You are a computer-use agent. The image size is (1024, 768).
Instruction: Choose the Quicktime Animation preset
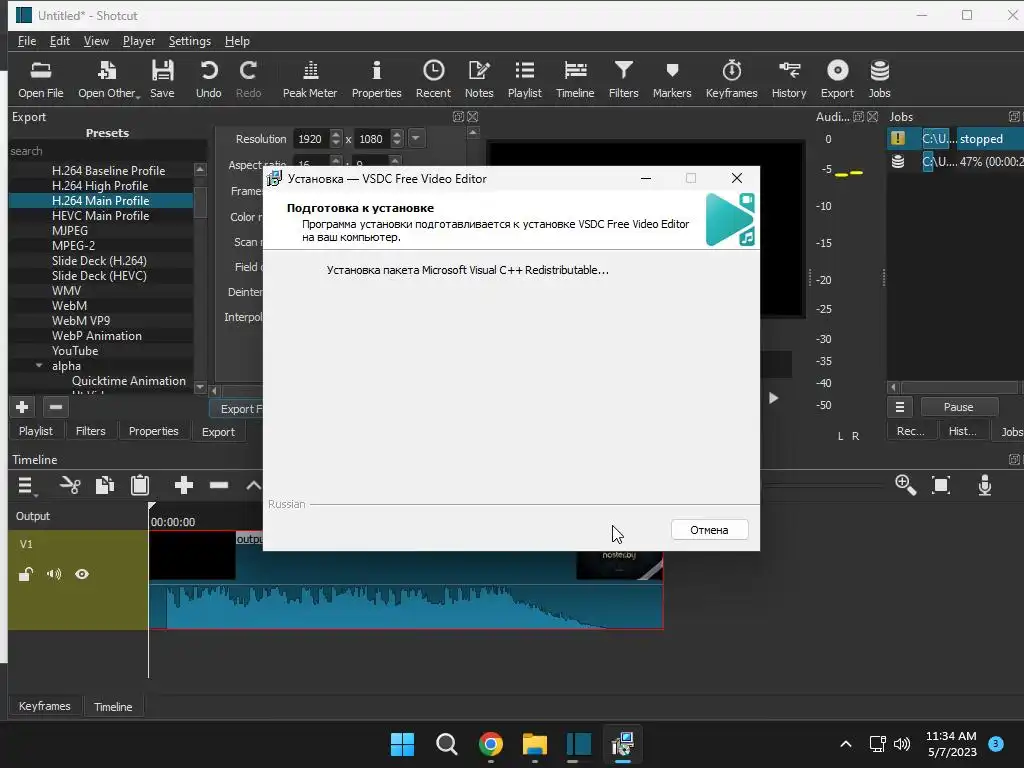click(x=129, y=381)
